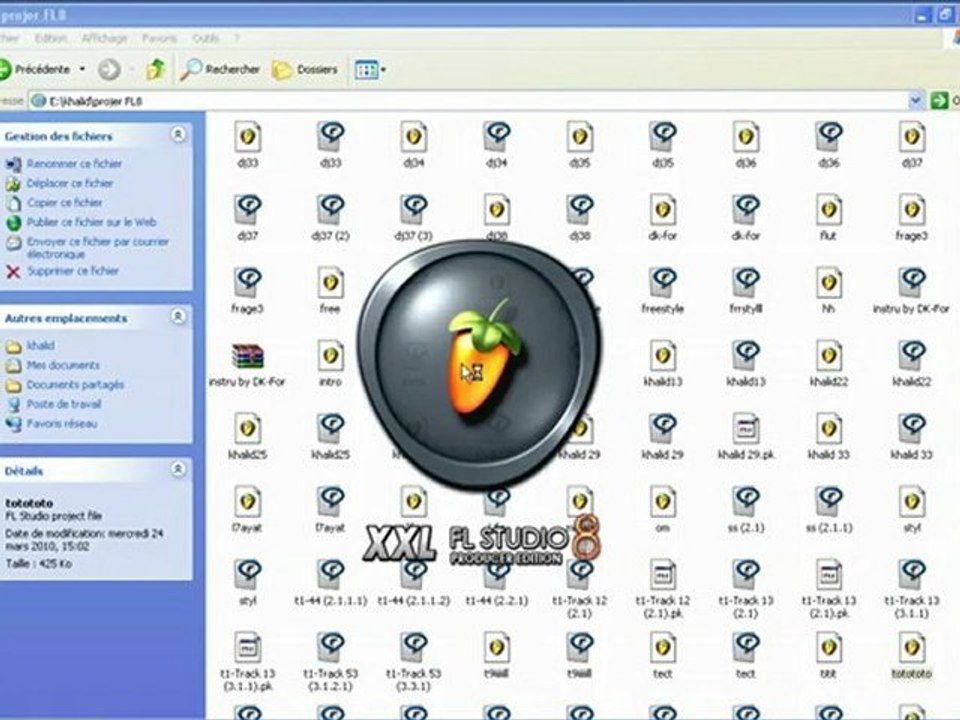Select the dk-for FL Studio project file

pyautogui.click(x=662, y=217)
